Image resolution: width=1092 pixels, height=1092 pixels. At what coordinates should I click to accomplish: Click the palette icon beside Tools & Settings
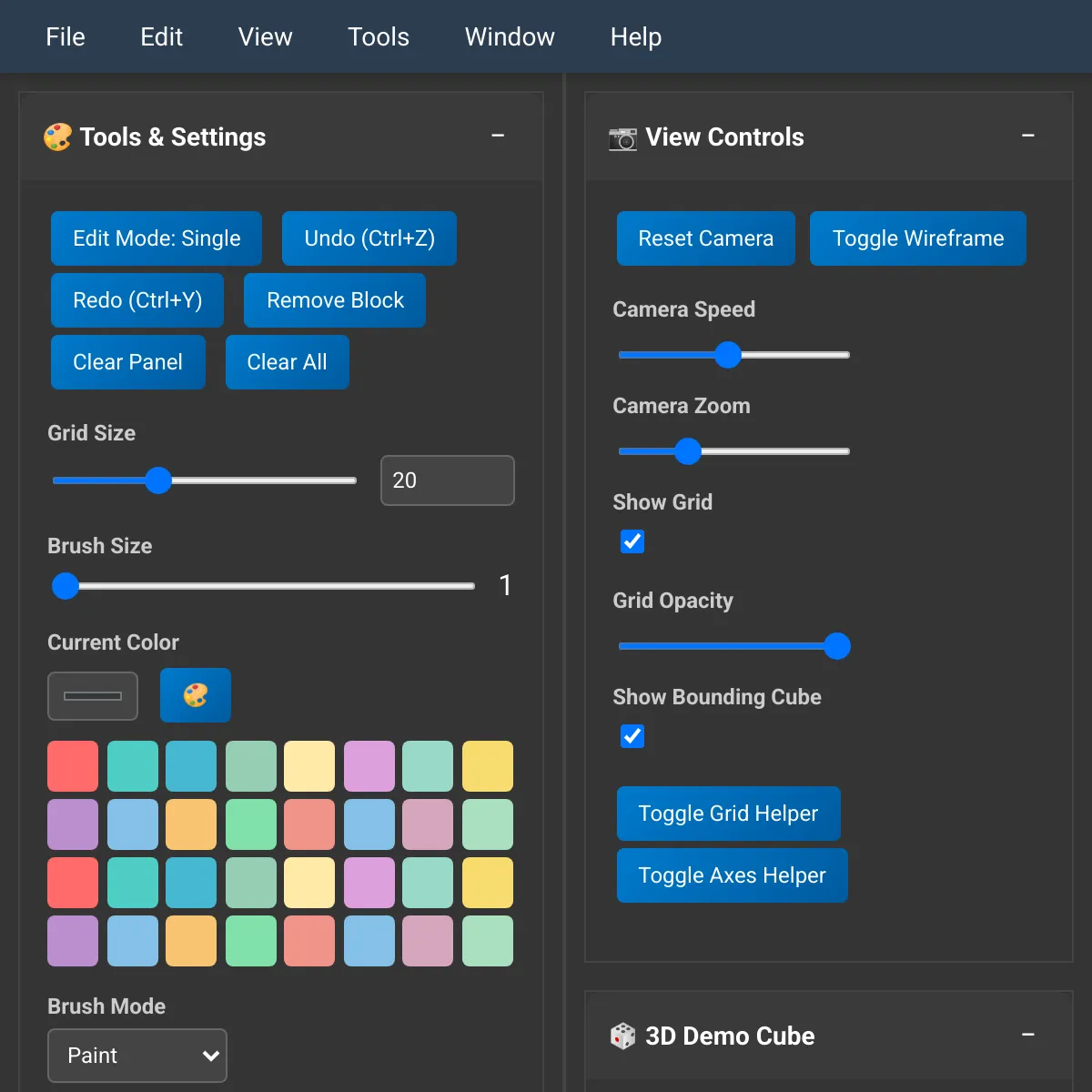tap(58, 137)
